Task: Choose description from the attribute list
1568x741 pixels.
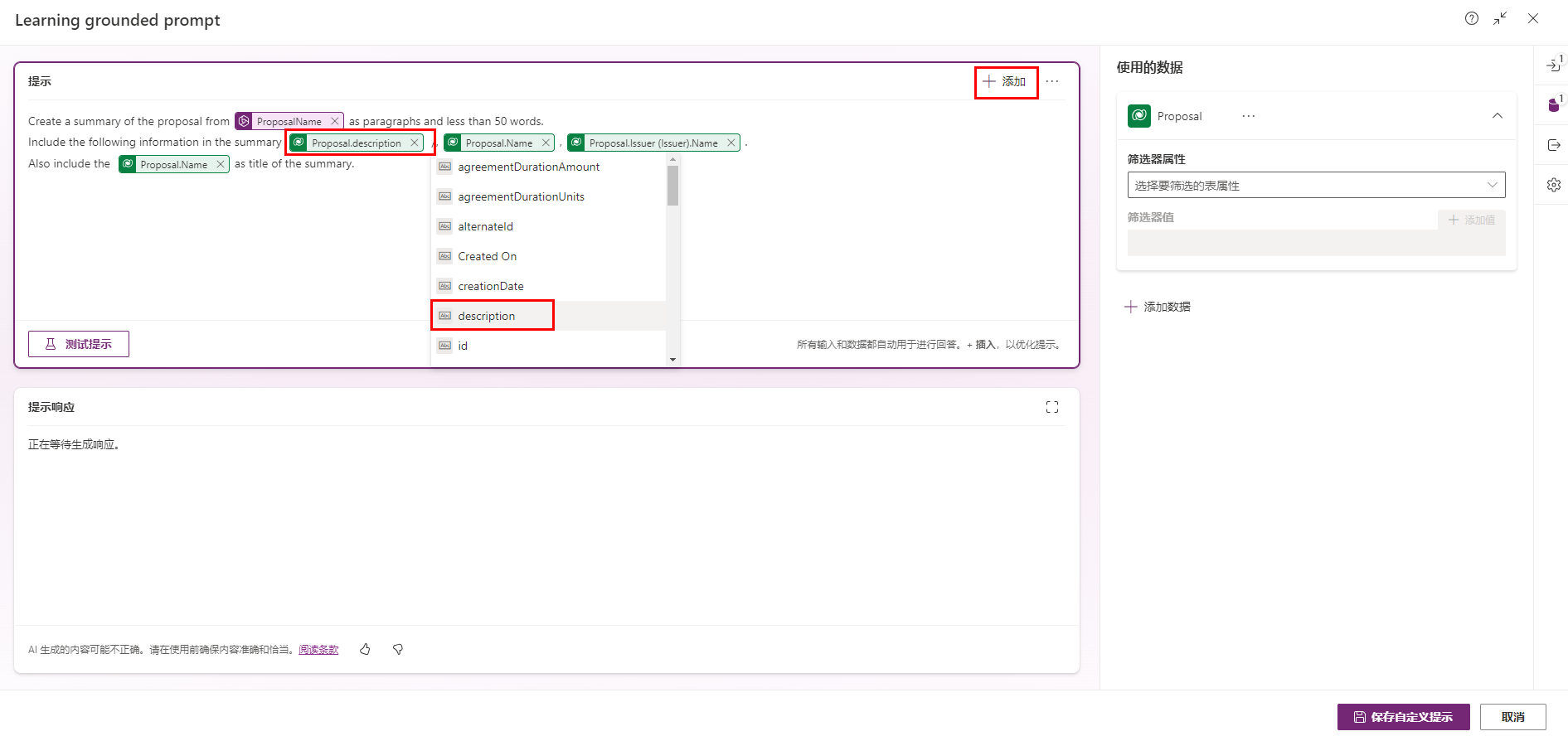Action: 548,316
